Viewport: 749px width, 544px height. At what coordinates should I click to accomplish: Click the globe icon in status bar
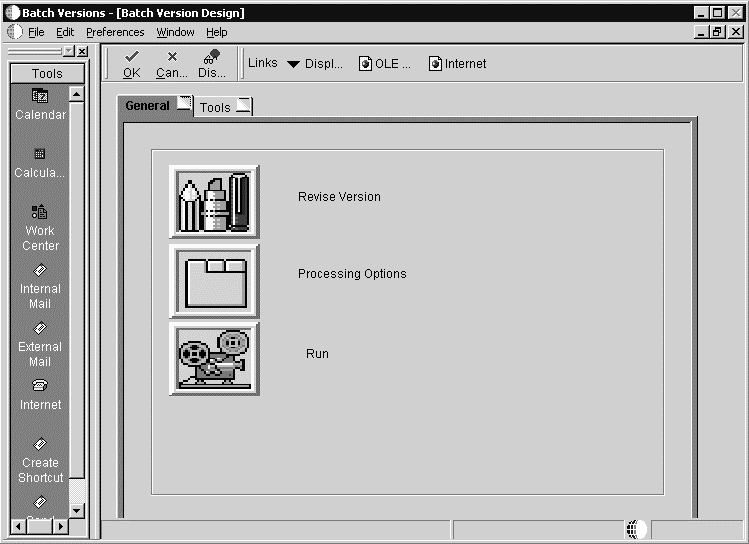pos(636,529)
